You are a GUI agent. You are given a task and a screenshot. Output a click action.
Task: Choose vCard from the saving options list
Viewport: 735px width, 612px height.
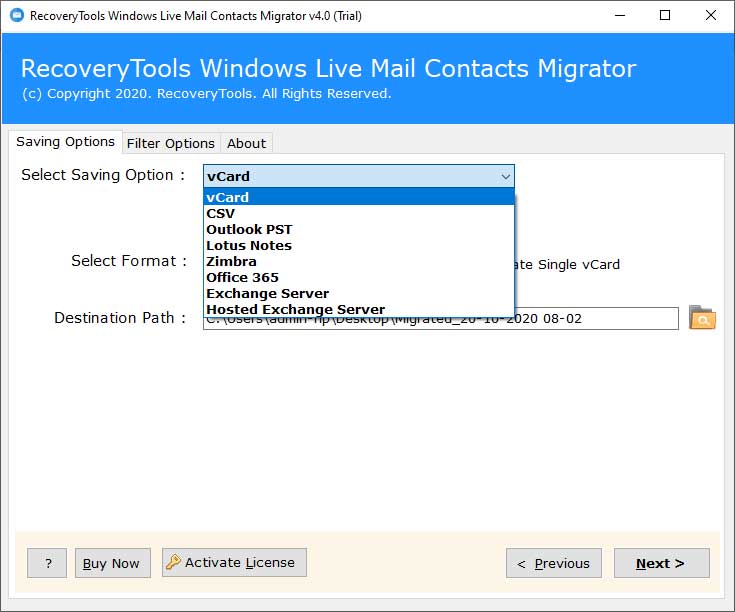pyautogui.click(x=359, y=197)
